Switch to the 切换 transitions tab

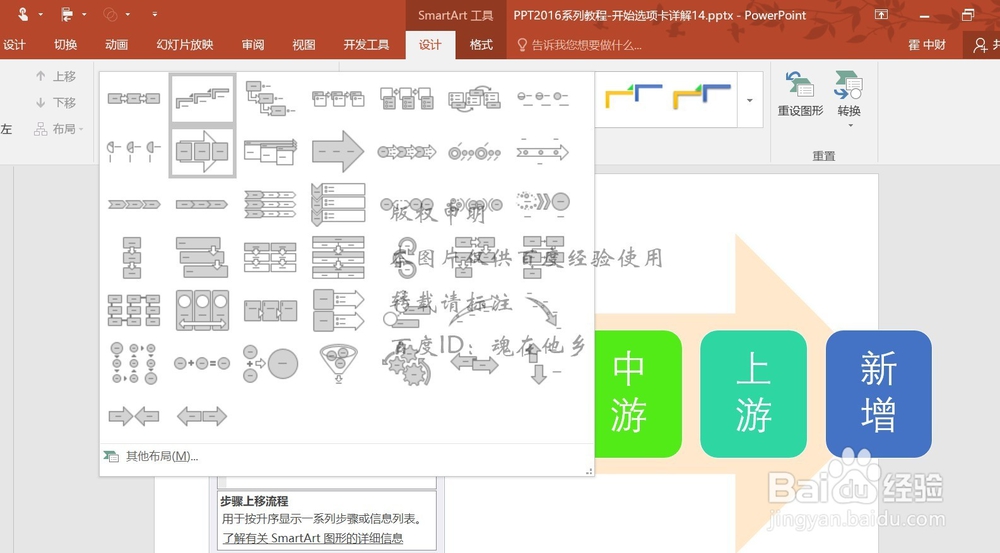pos(65,45)
